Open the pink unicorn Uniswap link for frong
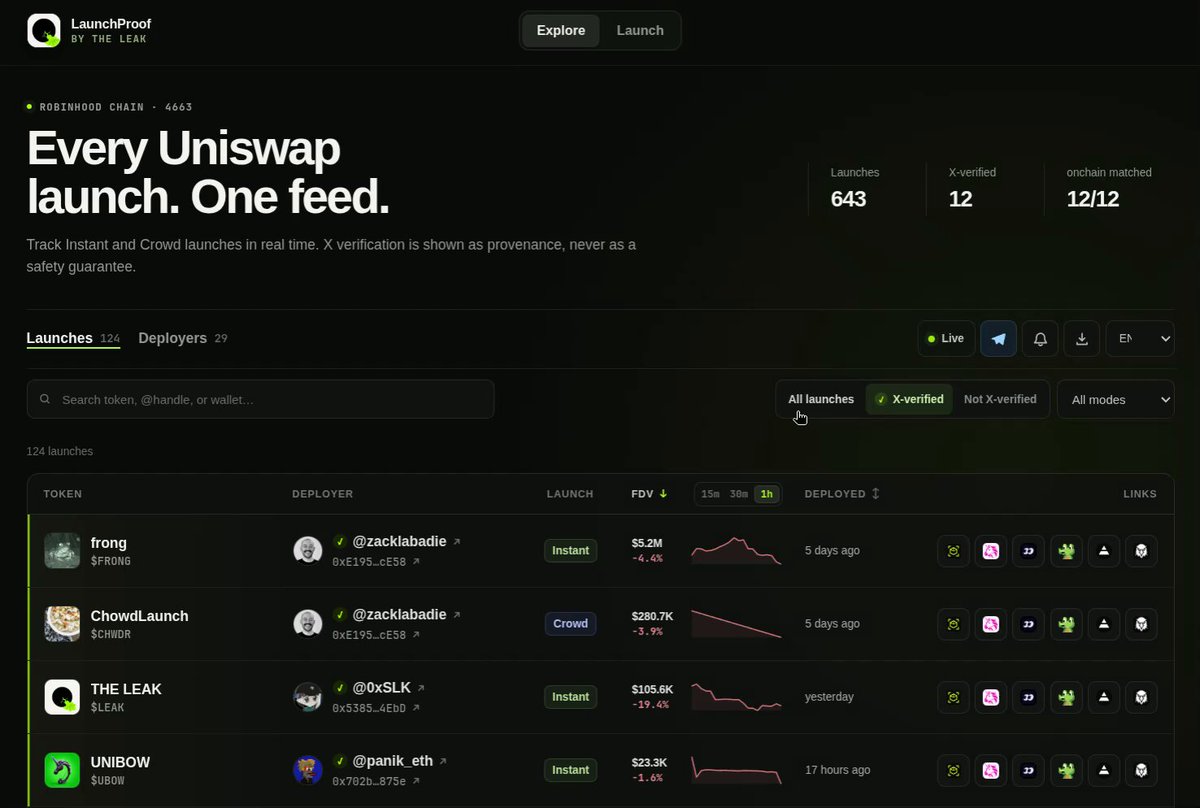The image size is (1200, 808). pos(991,551)
